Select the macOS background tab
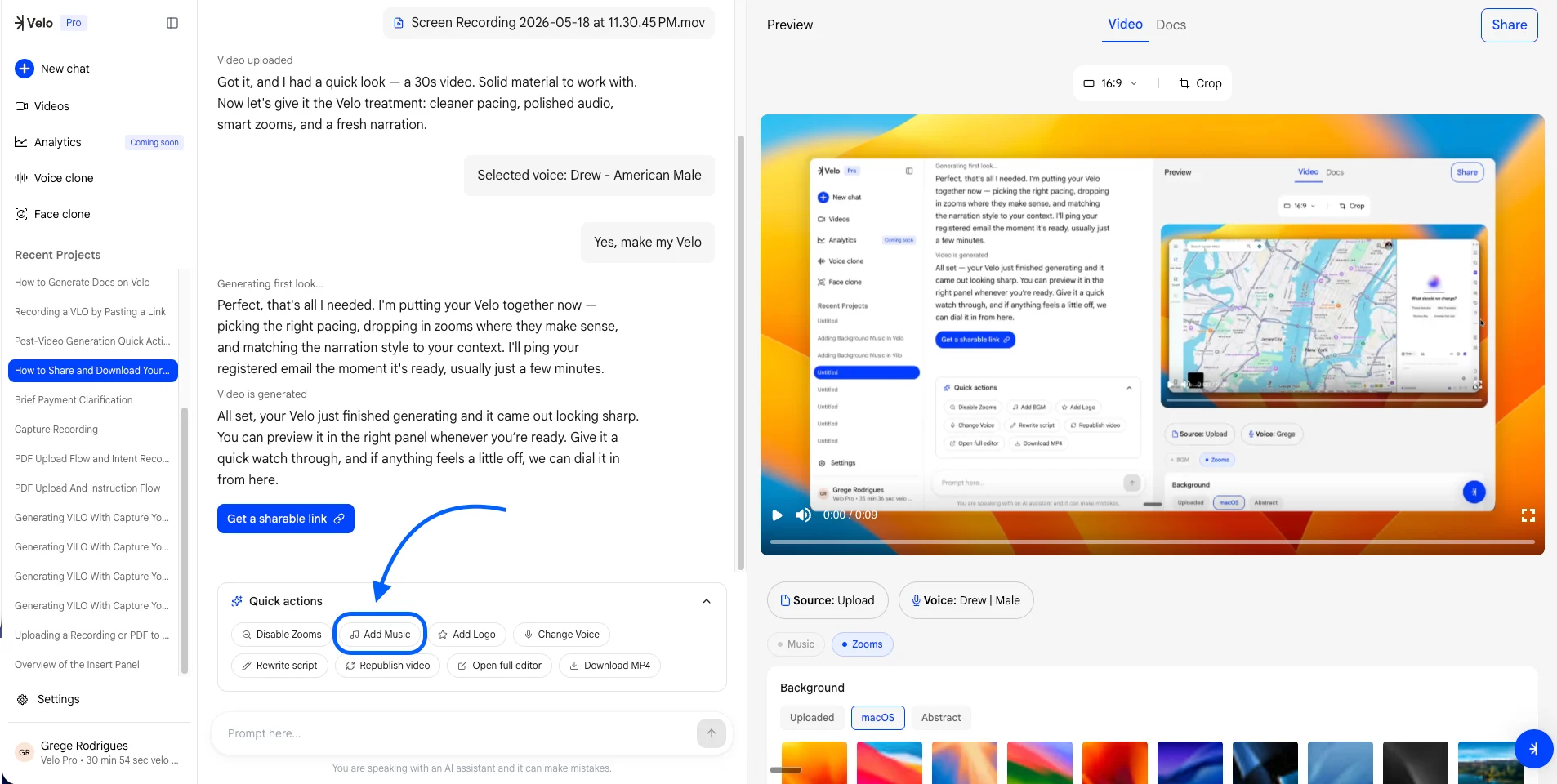The image size is (1557, 784). pyautogui.click(x=878, y=718)
